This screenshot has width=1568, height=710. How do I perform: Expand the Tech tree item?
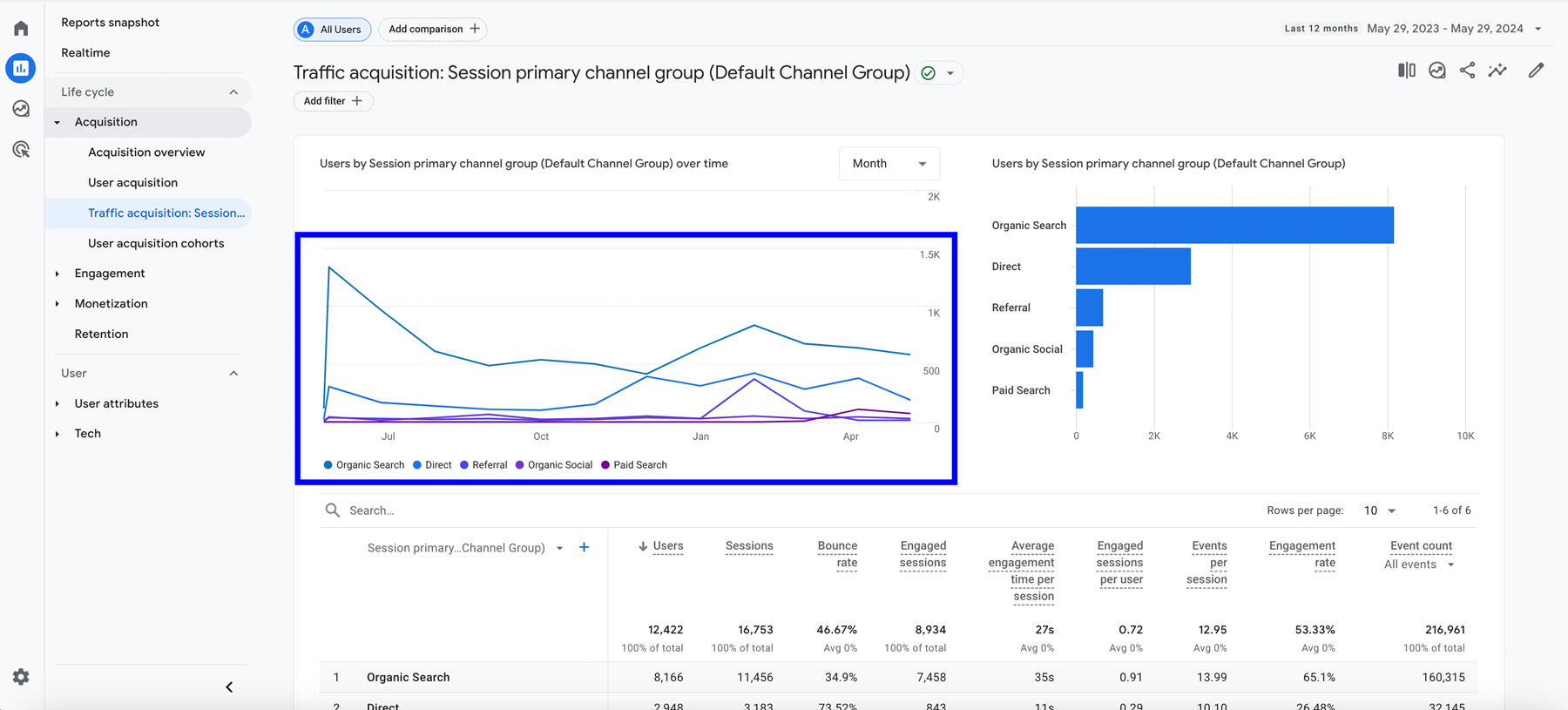(57, 434)
